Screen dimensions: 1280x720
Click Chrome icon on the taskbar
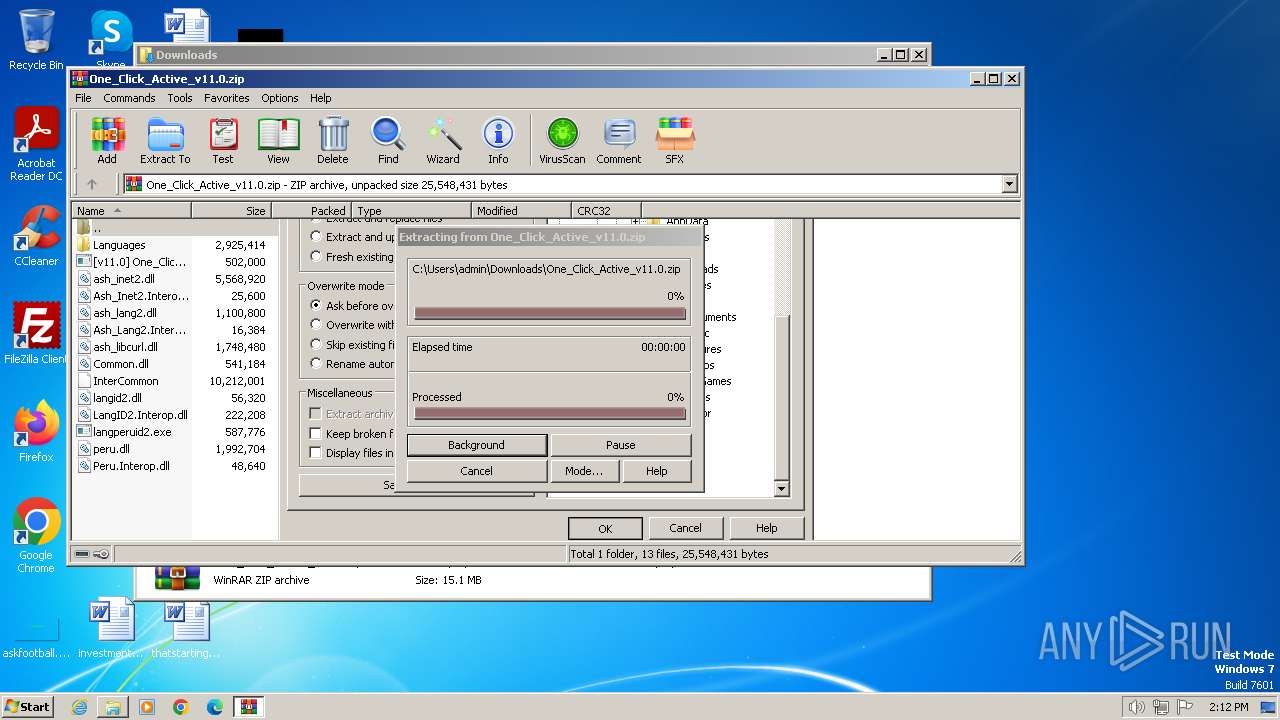pyautogui.click(x=181, y=707)
